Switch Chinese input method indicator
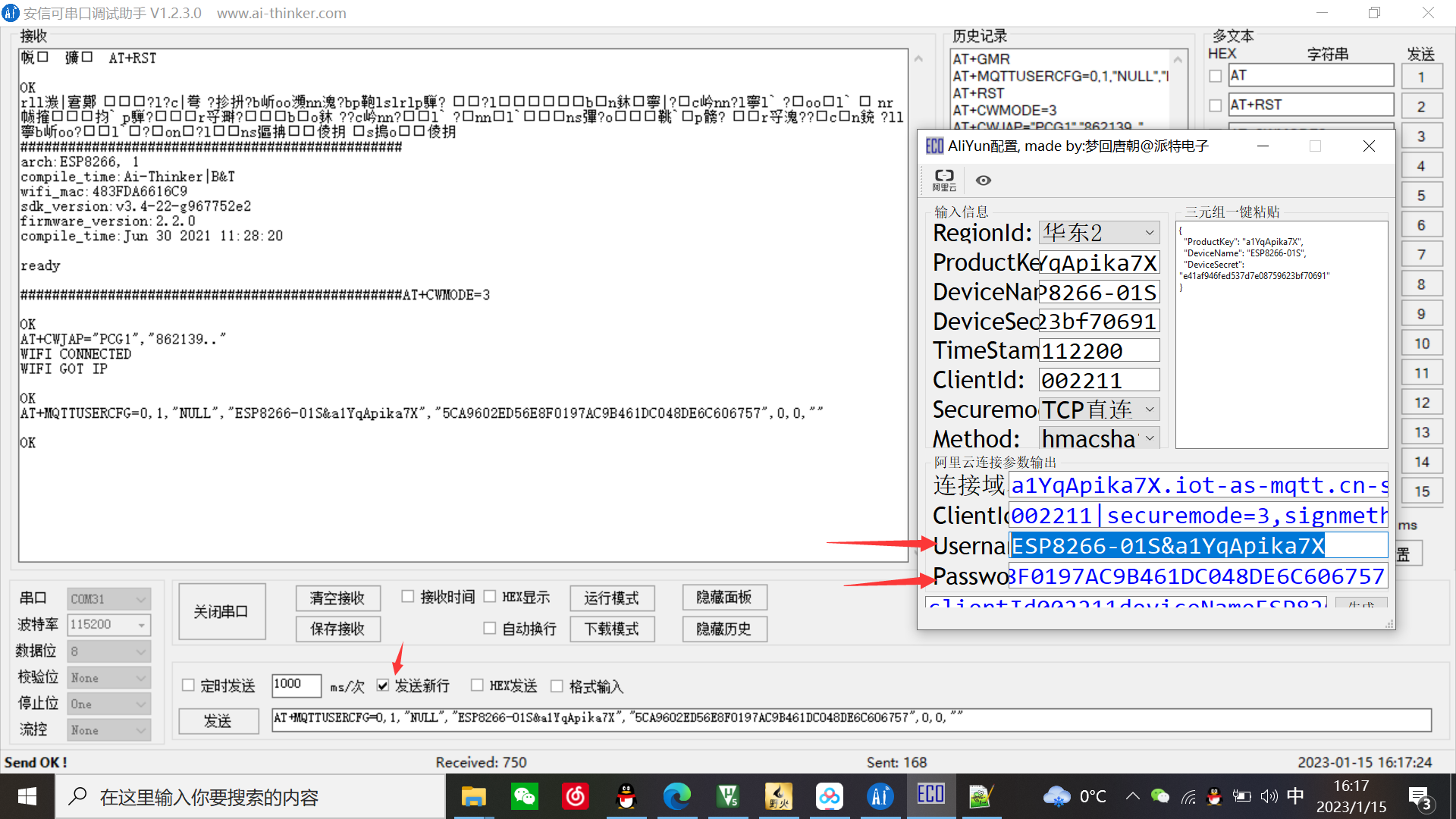The image size is (1456, 819). (x=1295, y=796)
